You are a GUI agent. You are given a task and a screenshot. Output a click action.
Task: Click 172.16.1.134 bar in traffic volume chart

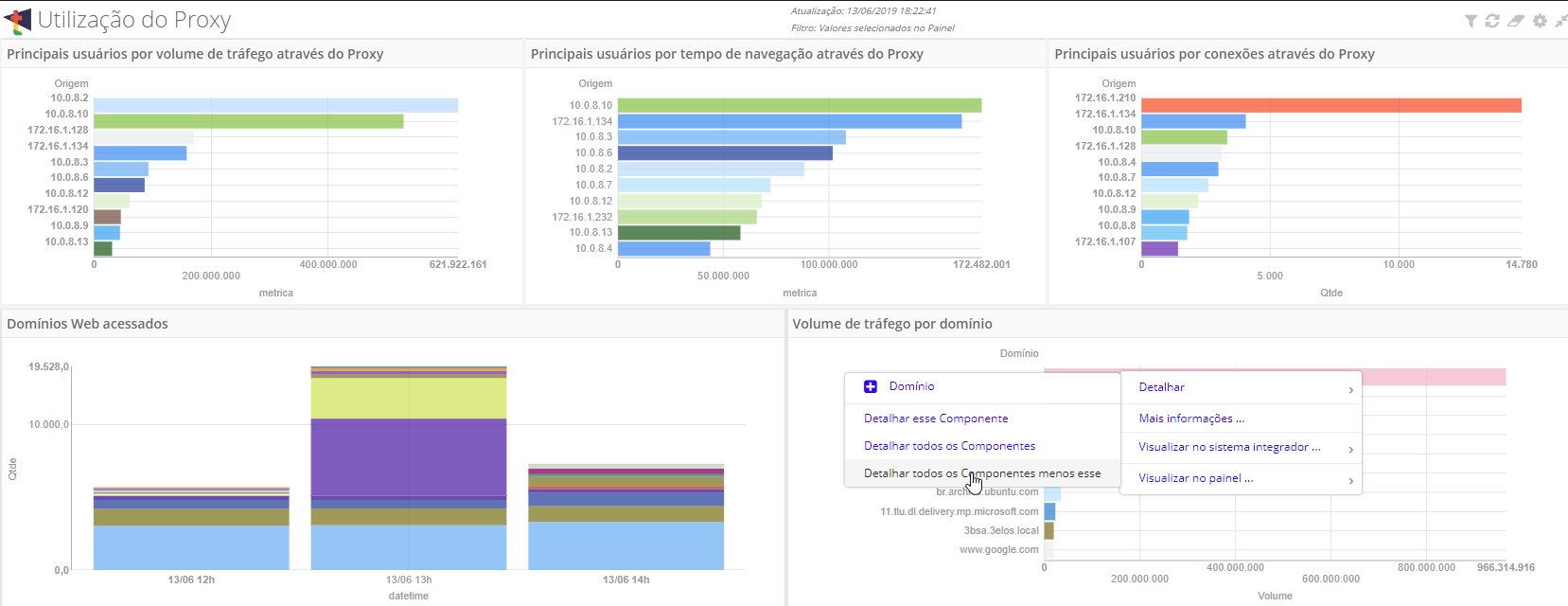[x=140, y=153]
